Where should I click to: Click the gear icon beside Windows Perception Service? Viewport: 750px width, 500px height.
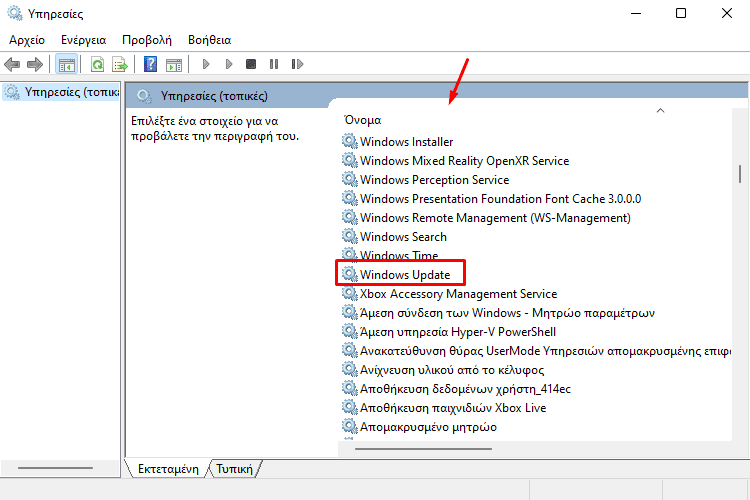pyautogui.click(x=350, y=179)
